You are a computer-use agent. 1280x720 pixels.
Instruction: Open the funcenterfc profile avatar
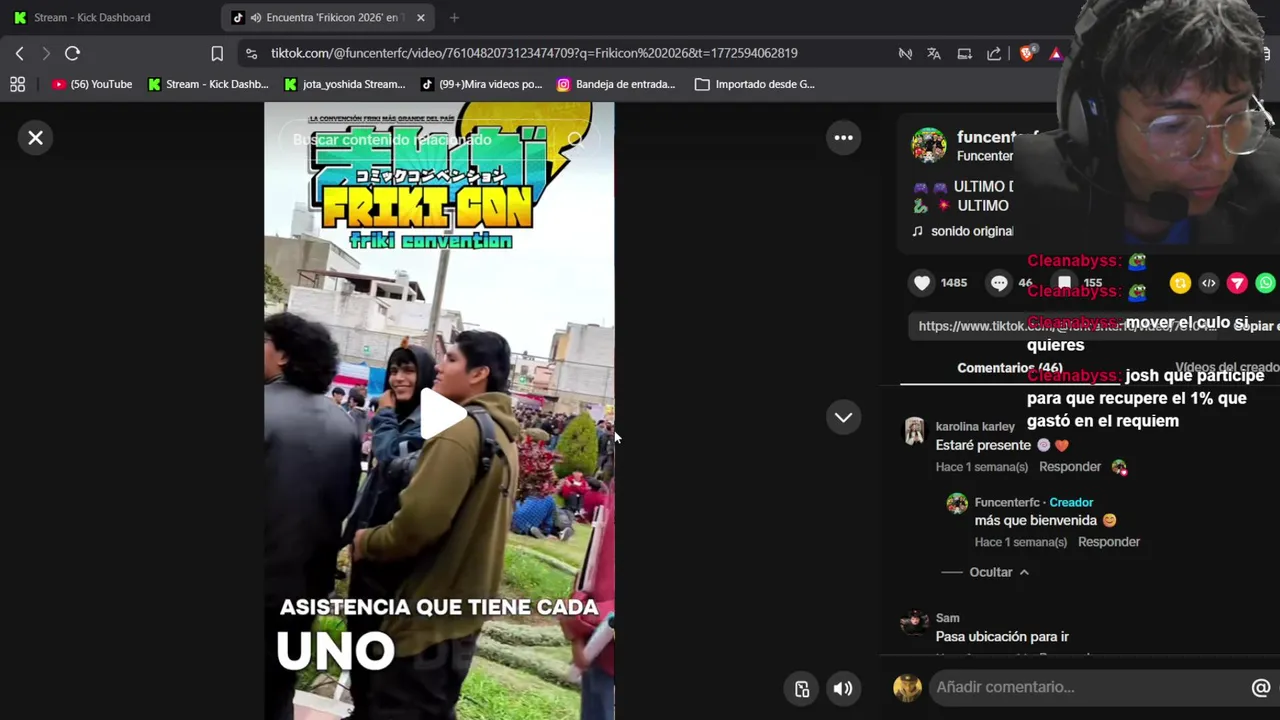pyautogui.click(x=928, y=145)
